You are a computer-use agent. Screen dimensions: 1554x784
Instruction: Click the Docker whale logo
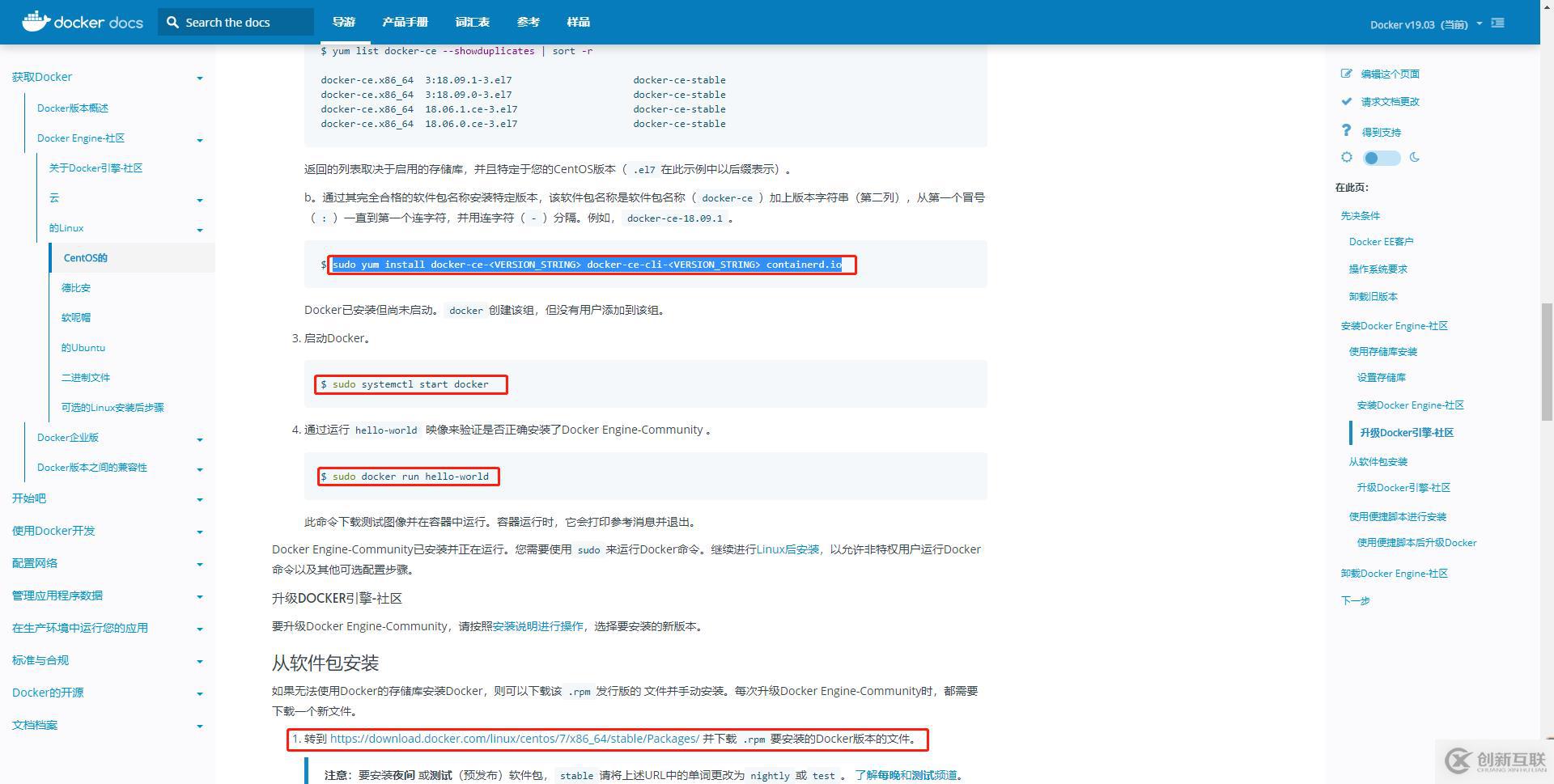34,20
